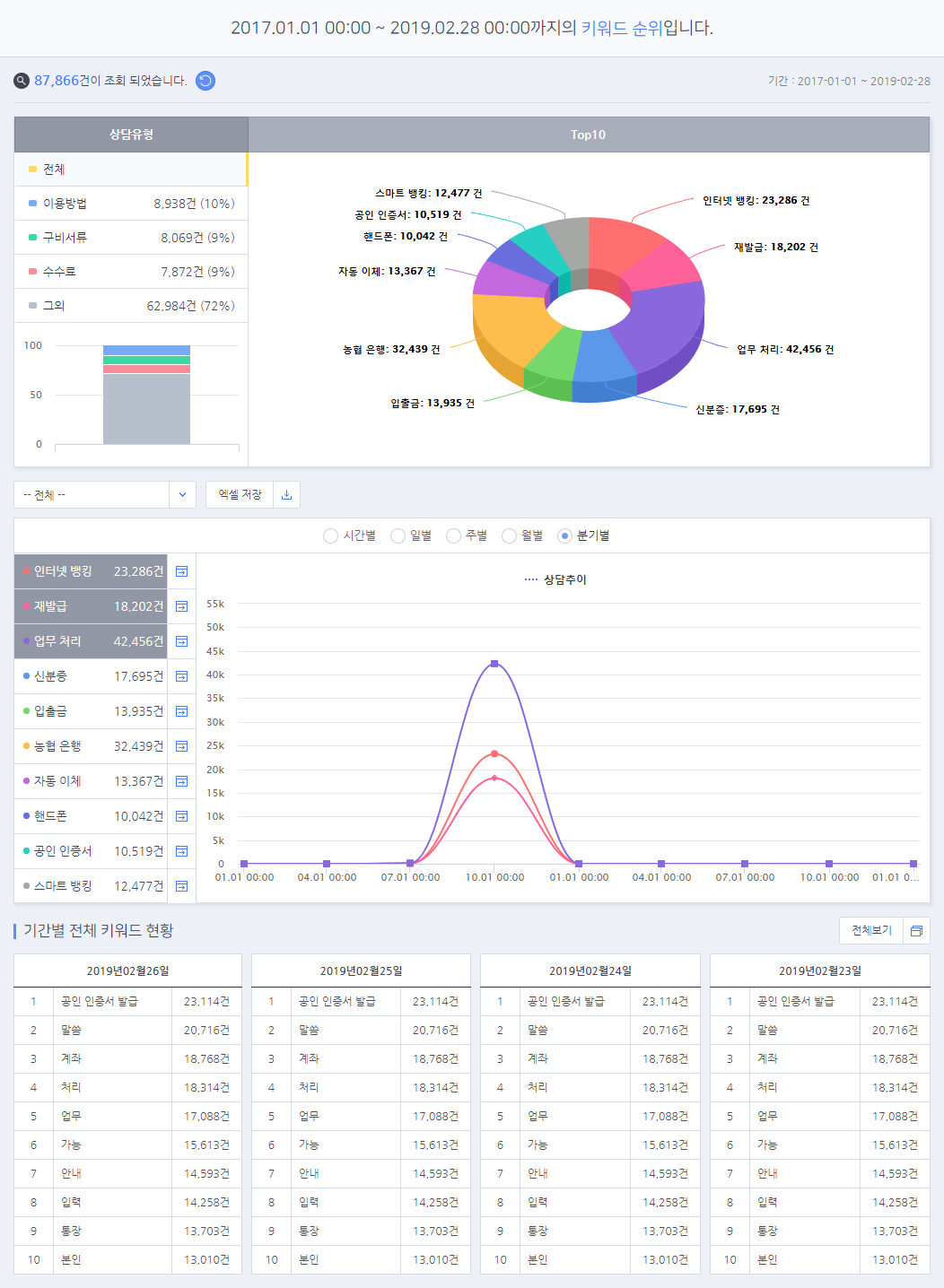Click the 업무 처리 peak point on chart

click(494, 664)
